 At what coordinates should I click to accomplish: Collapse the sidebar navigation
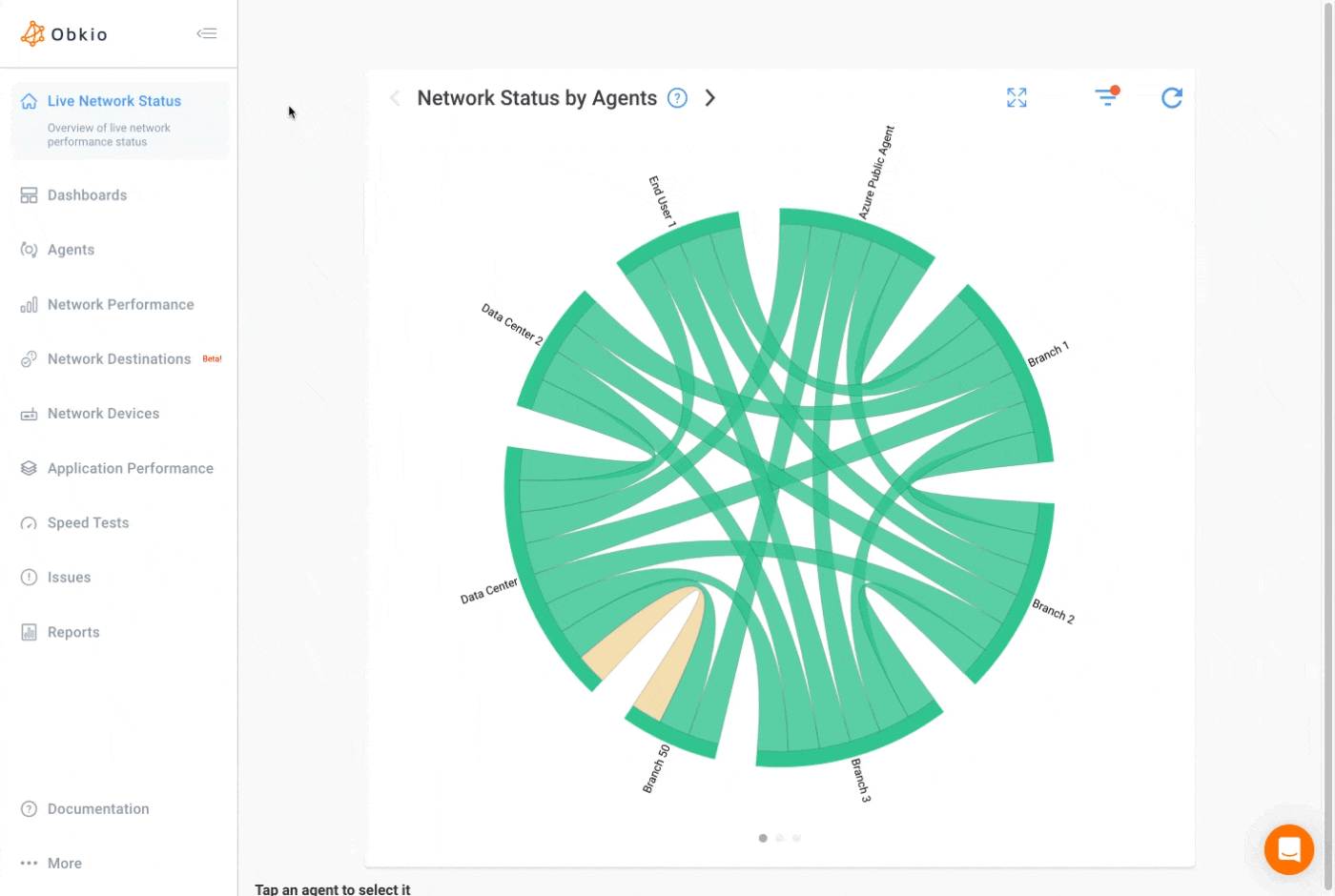click(207, 31)
